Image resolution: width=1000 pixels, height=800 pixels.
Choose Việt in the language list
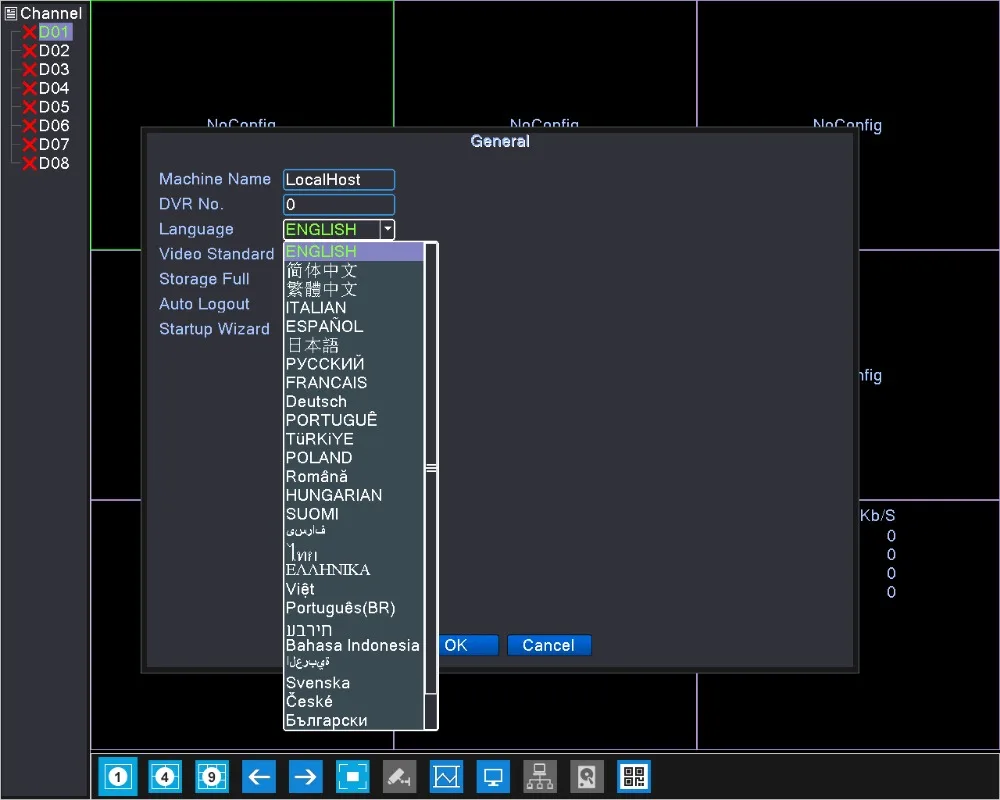pyautogui.click(x=353, y=589)
